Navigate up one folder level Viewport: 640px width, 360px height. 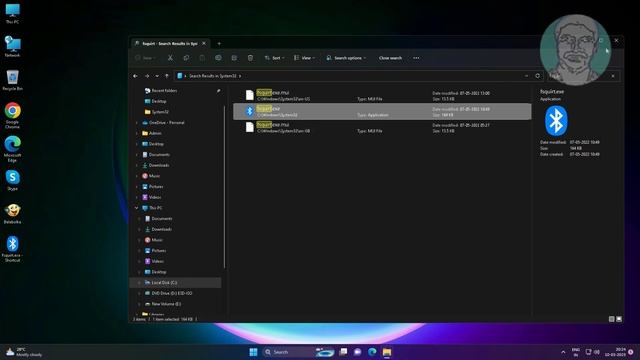167,76
